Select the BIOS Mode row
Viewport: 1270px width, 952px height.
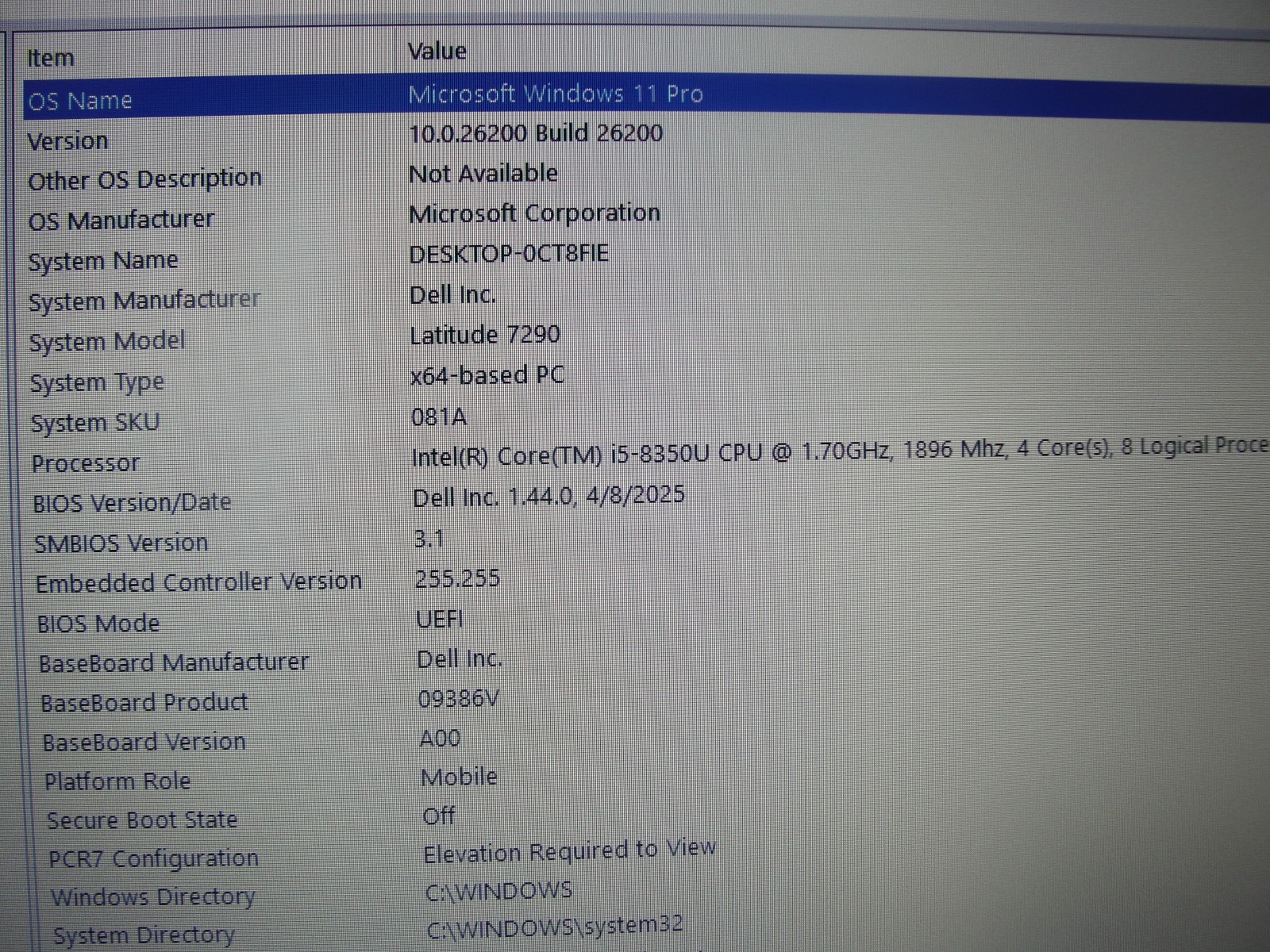click(99, 624)
